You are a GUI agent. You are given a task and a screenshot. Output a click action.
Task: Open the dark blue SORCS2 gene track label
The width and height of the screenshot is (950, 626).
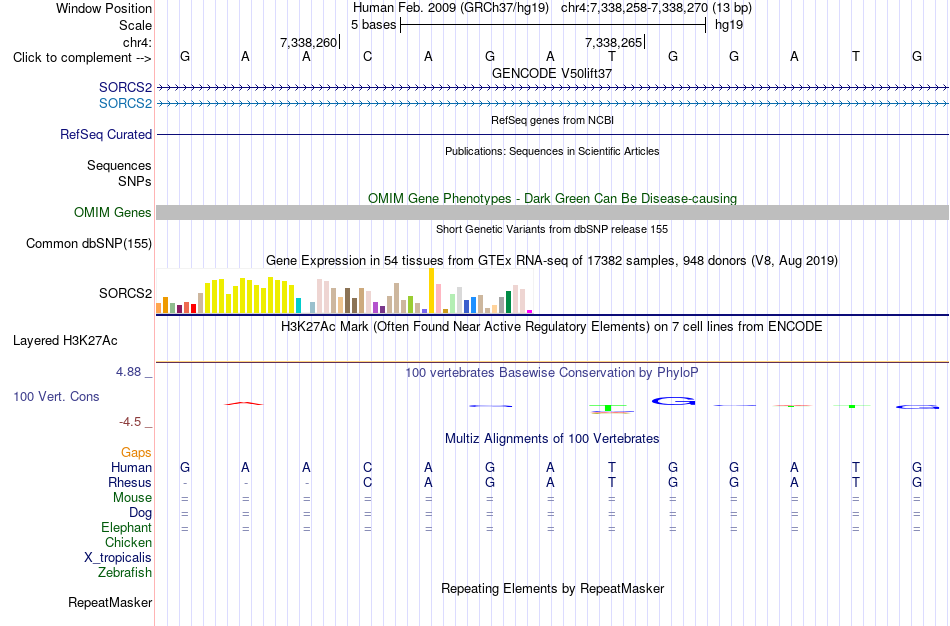(x=125, y=87)
